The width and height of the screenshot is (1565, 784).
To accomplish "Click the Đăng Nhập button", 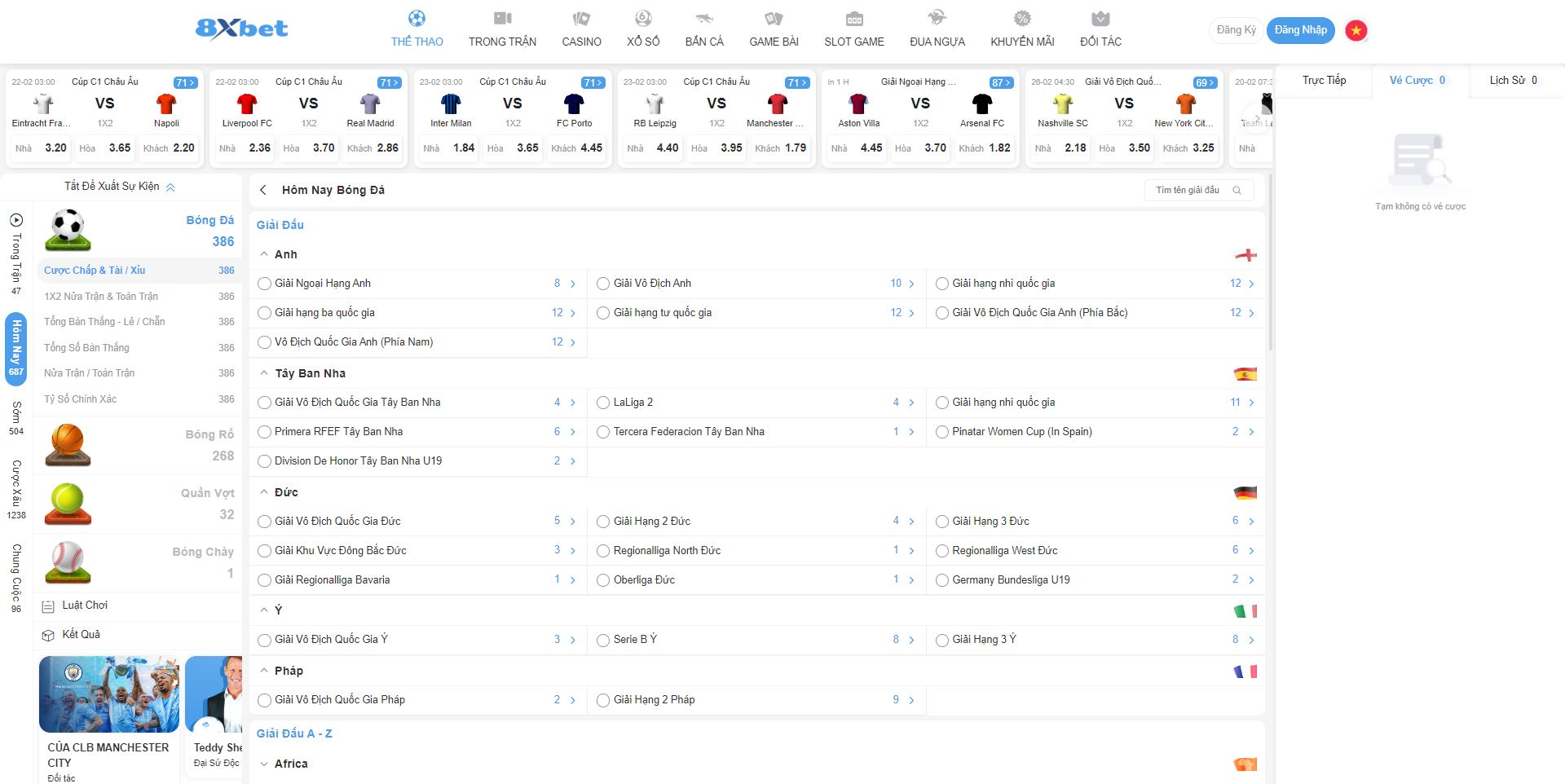I will (x=1300, y=30).
